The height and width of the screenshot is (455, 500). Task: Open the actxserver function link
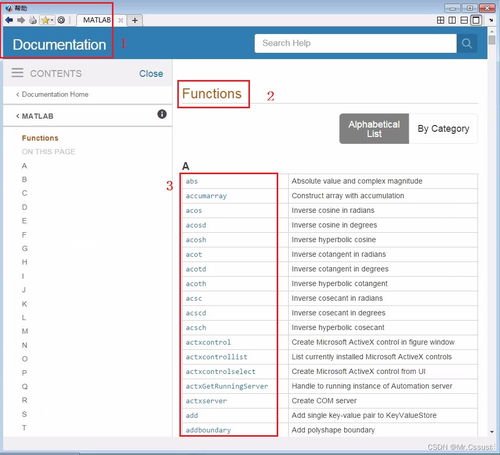[206, 401]
